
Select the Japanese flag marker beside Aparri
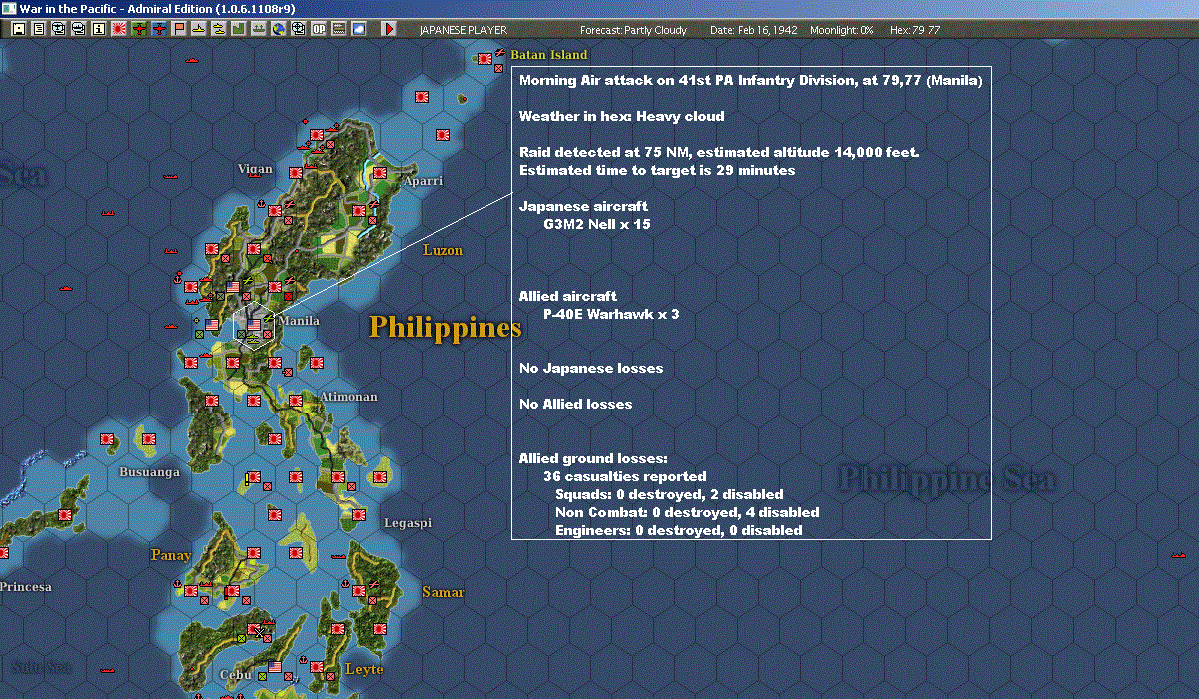pyautogui.click(x=380, y=173)
